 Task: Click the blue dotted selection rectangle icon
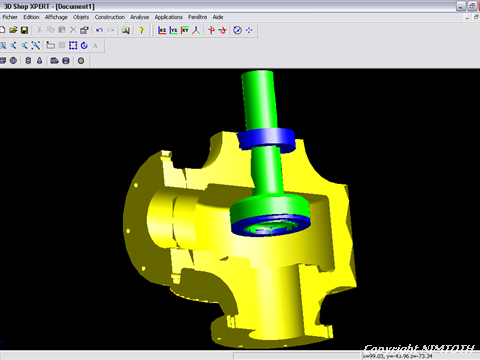click(73, 46)
